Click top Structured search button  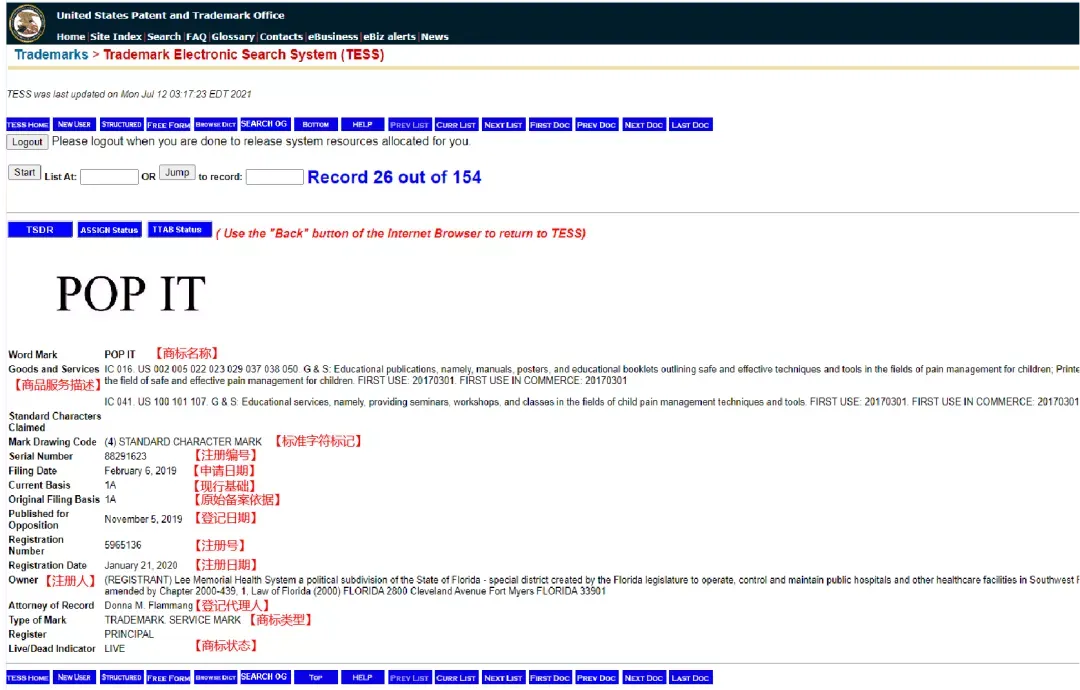coord(121,125)
